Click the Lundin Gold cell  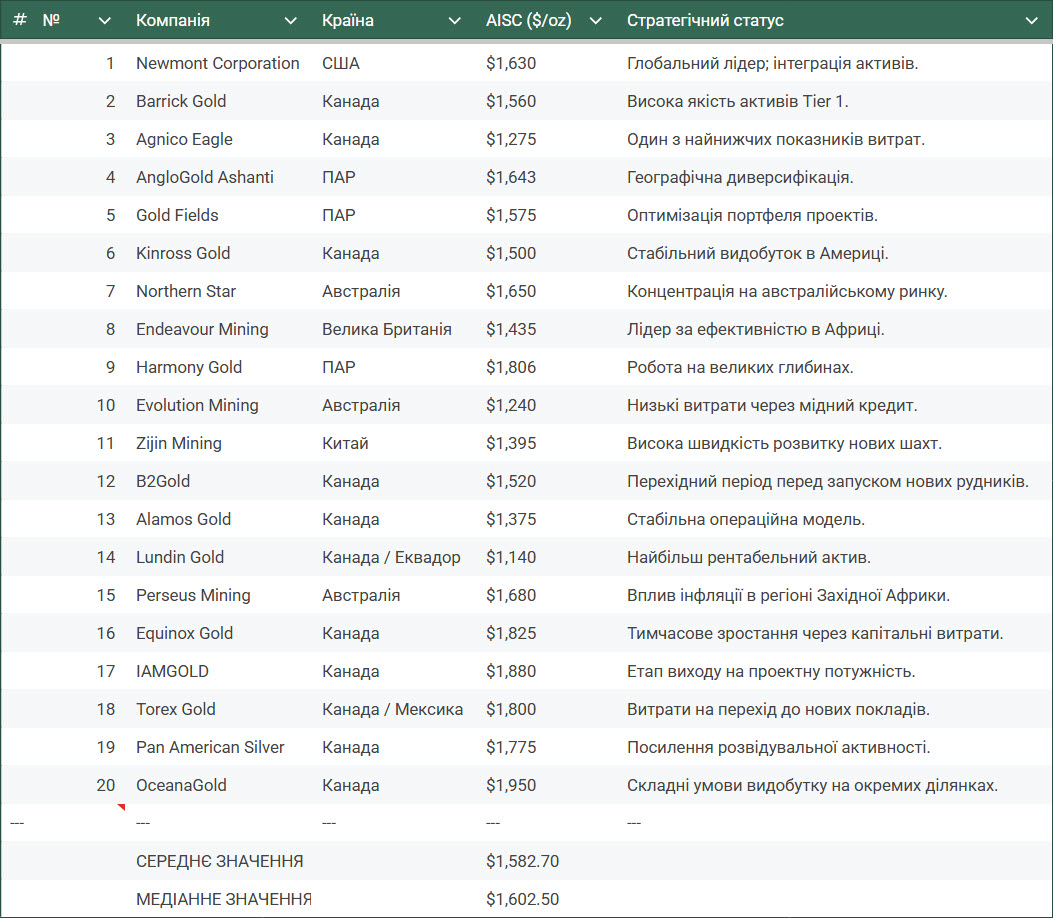(x=180, y=557)
